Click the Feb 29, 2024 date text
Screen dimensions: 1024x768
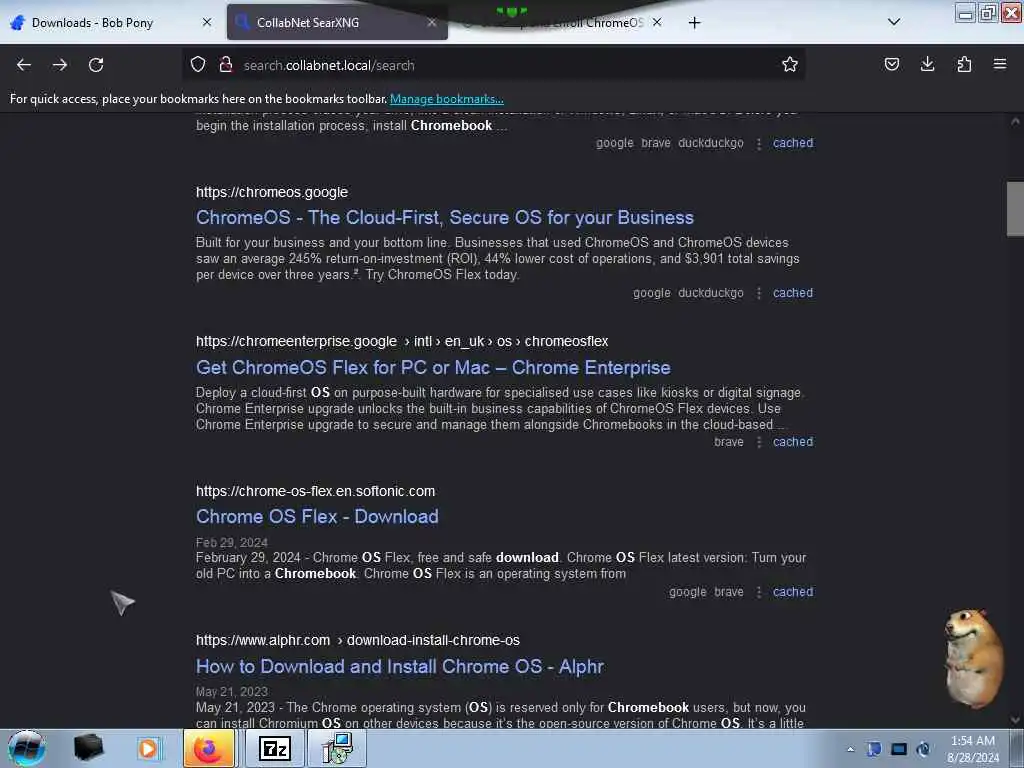tap(231, 543)
